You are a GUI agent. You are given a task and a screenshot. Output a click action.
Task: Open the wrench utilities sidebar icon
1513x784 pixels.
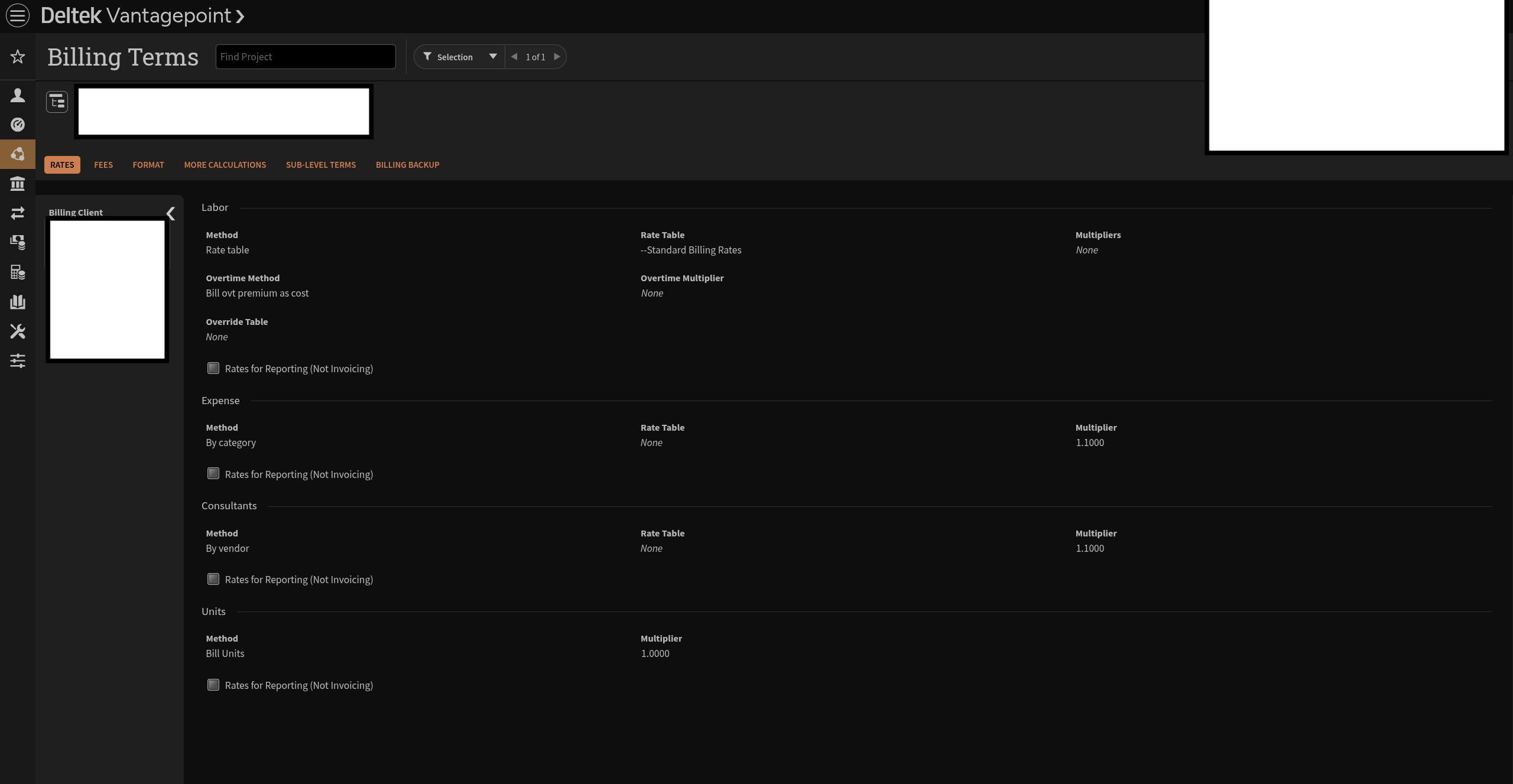(18, 331)
